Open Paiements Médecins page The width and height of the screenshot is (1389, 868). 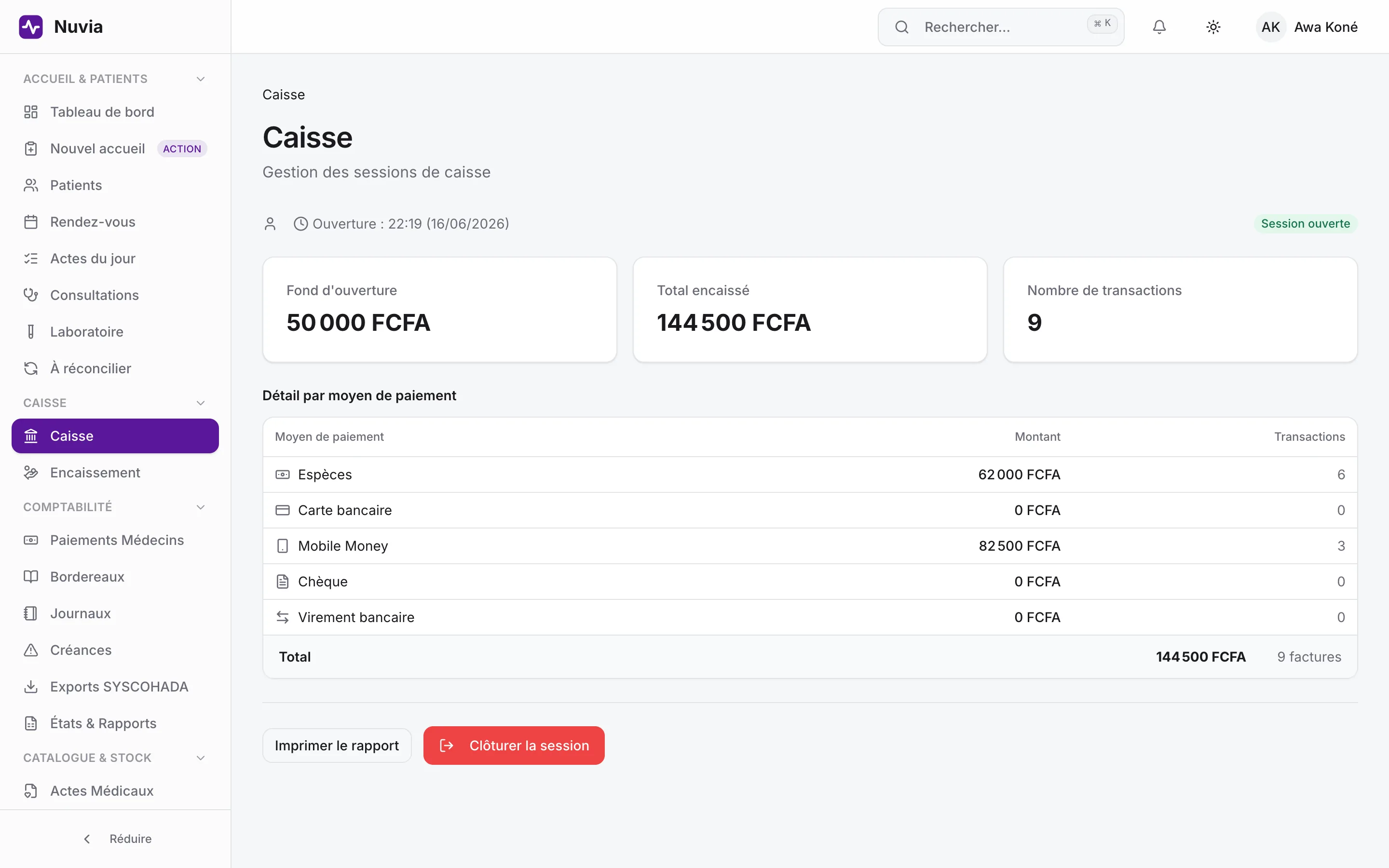click(x=115, y=540)
